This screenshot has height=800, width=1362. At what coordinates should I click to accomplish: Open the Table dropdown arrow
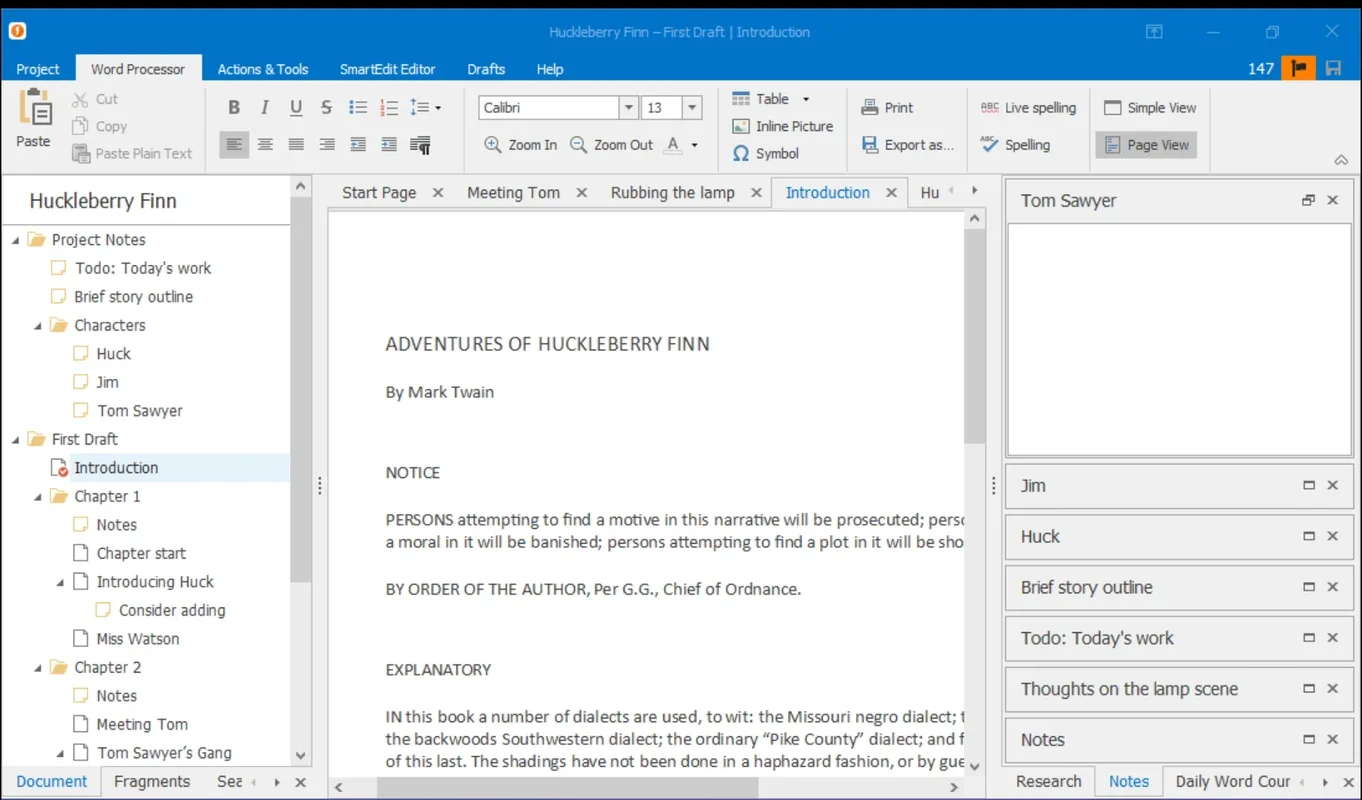click(806, 99)
